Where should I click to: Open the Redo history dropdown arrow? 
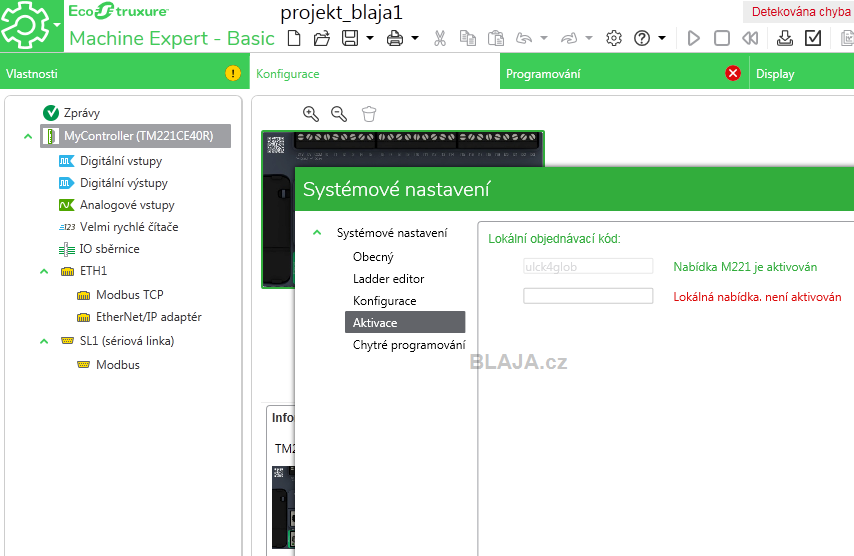coord(589,38)
